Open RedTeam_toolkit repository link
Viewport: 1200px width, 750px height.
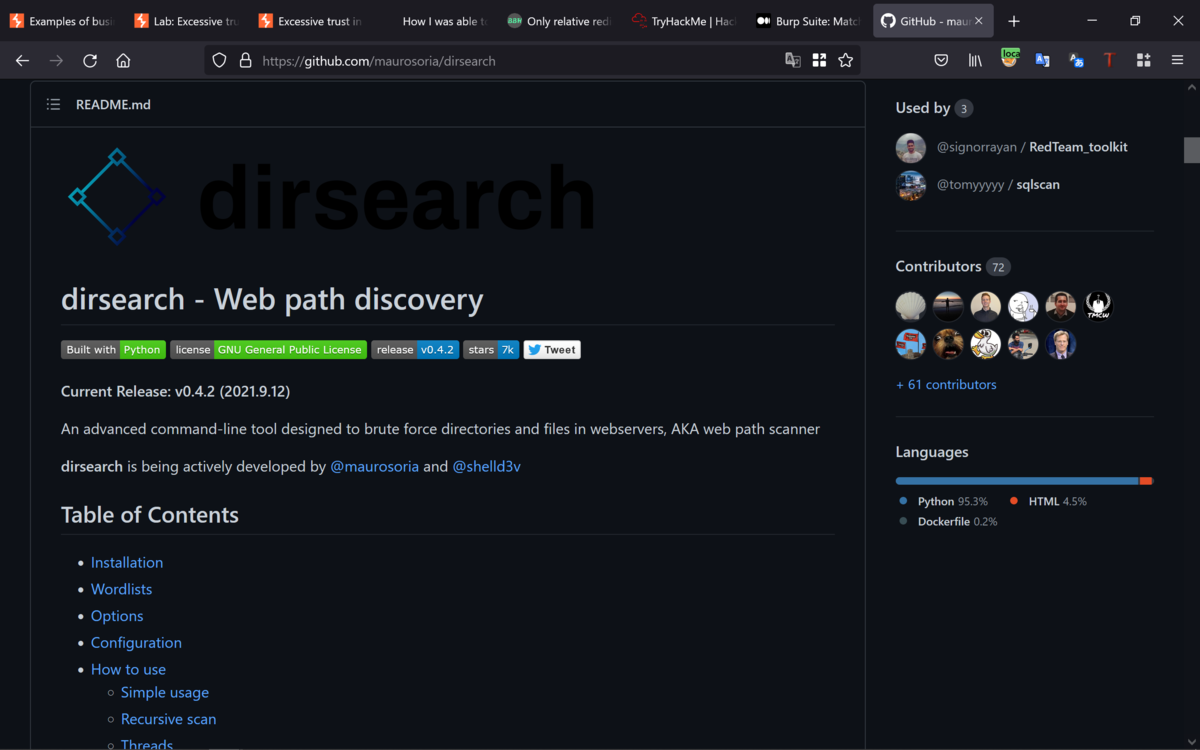(1078, 147)
